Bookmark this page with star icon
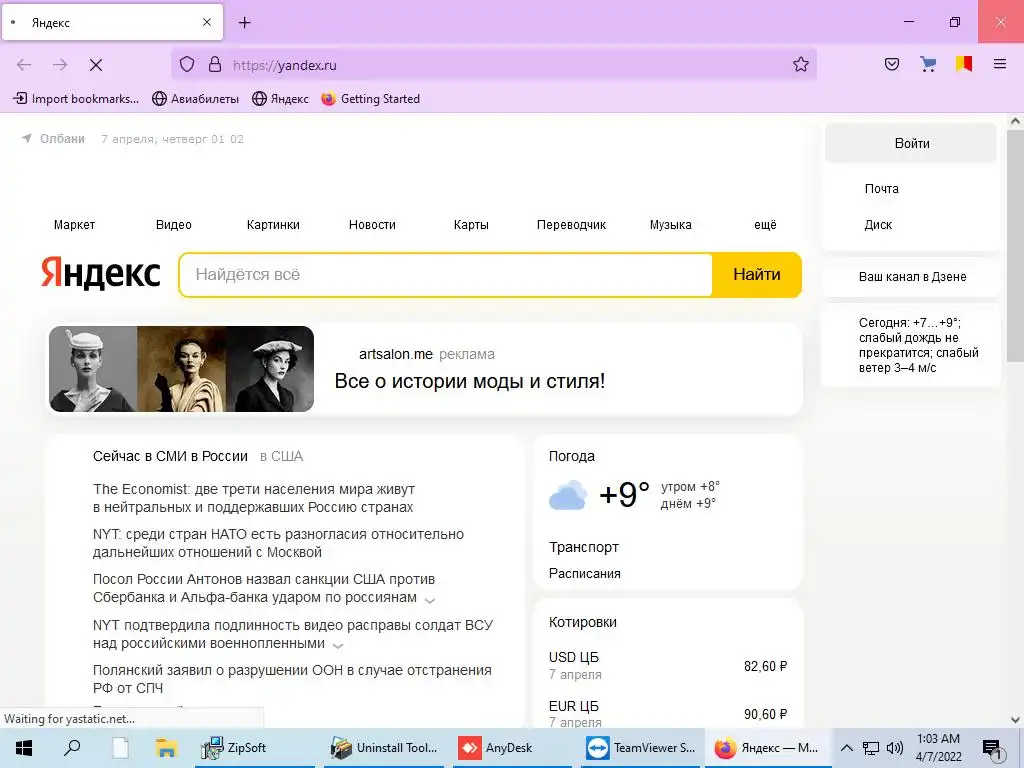The height and width of the screenshot is (768, 1024). pos(801,64)
